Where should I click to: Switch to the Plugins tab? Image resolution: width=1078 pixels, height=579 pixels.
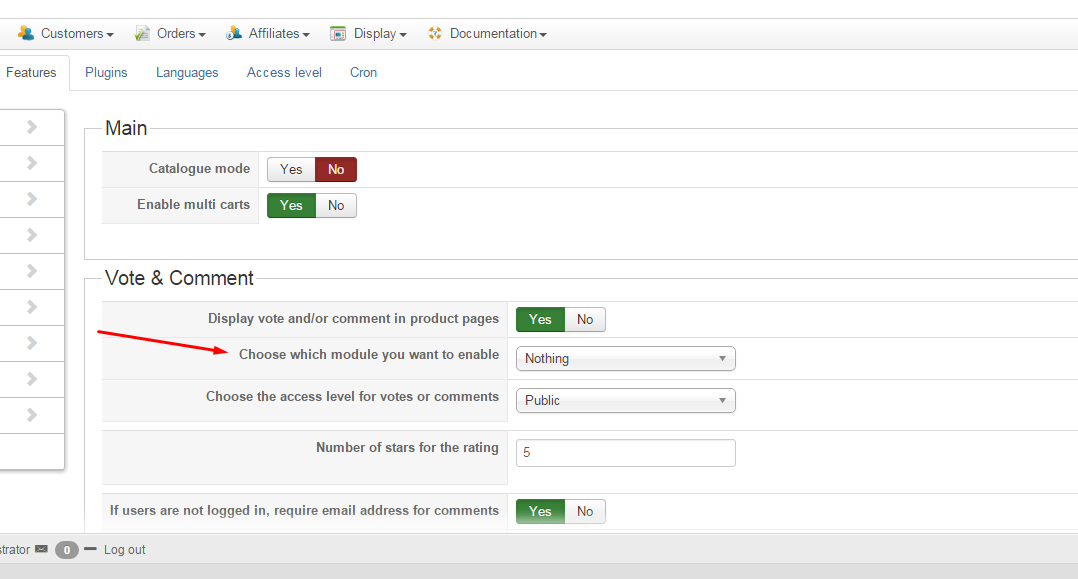click(x=106, y=72)
